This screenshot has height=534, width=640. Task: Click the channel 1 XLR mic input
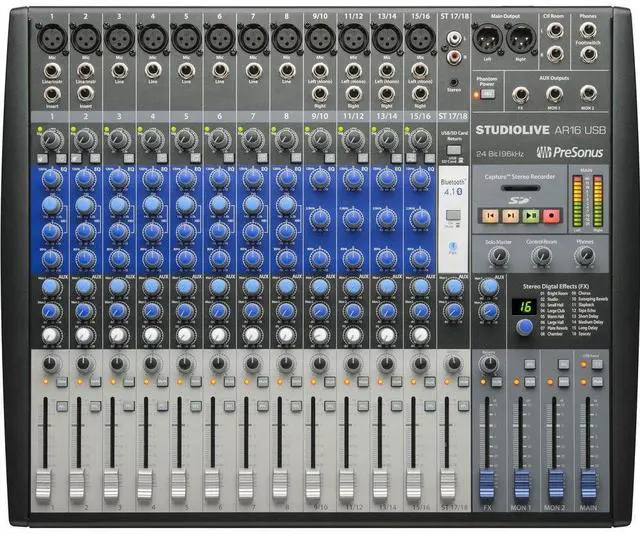tap(51, 40)
